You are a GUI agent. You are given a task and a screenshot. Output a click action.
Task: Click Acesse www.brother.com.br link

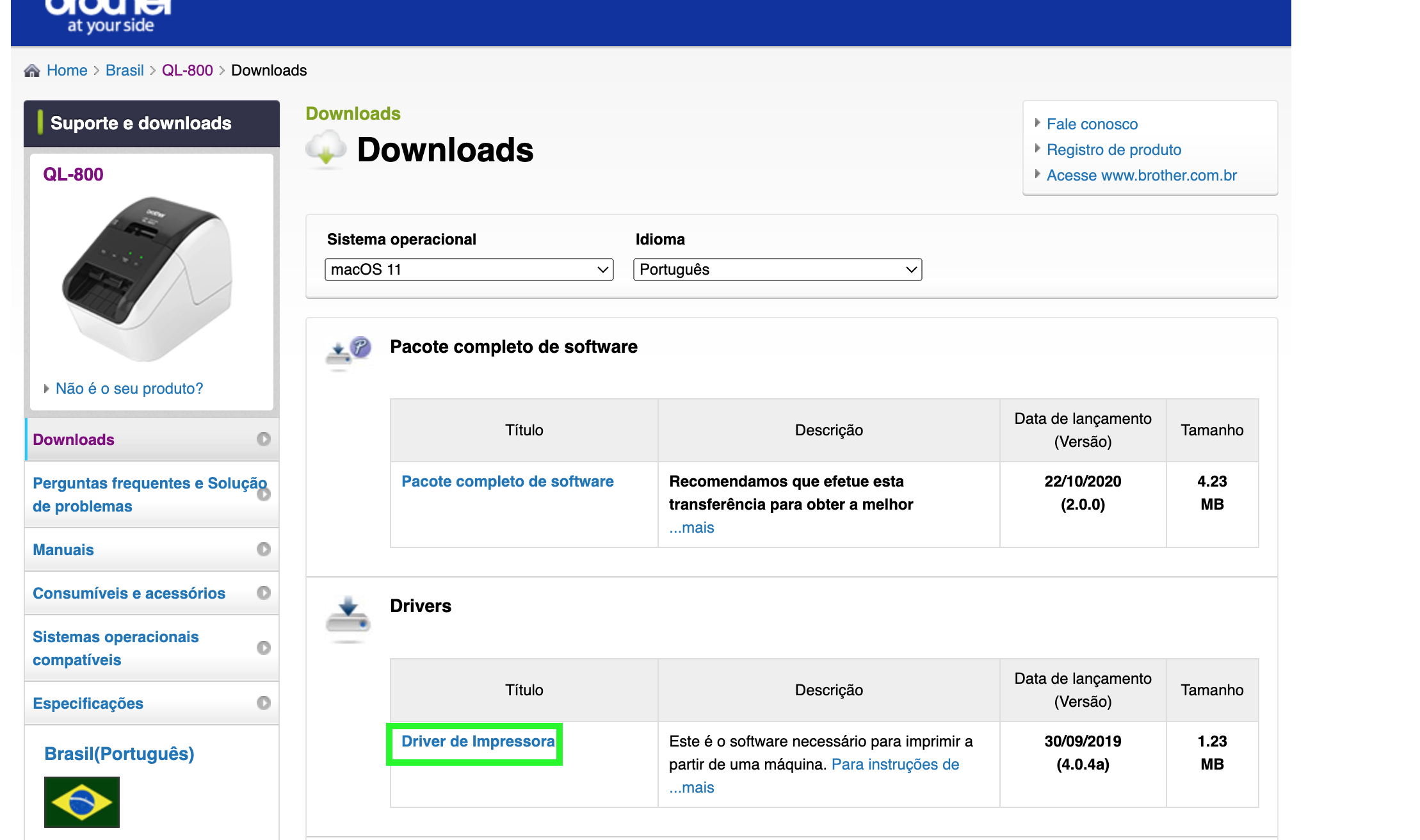1142,175
